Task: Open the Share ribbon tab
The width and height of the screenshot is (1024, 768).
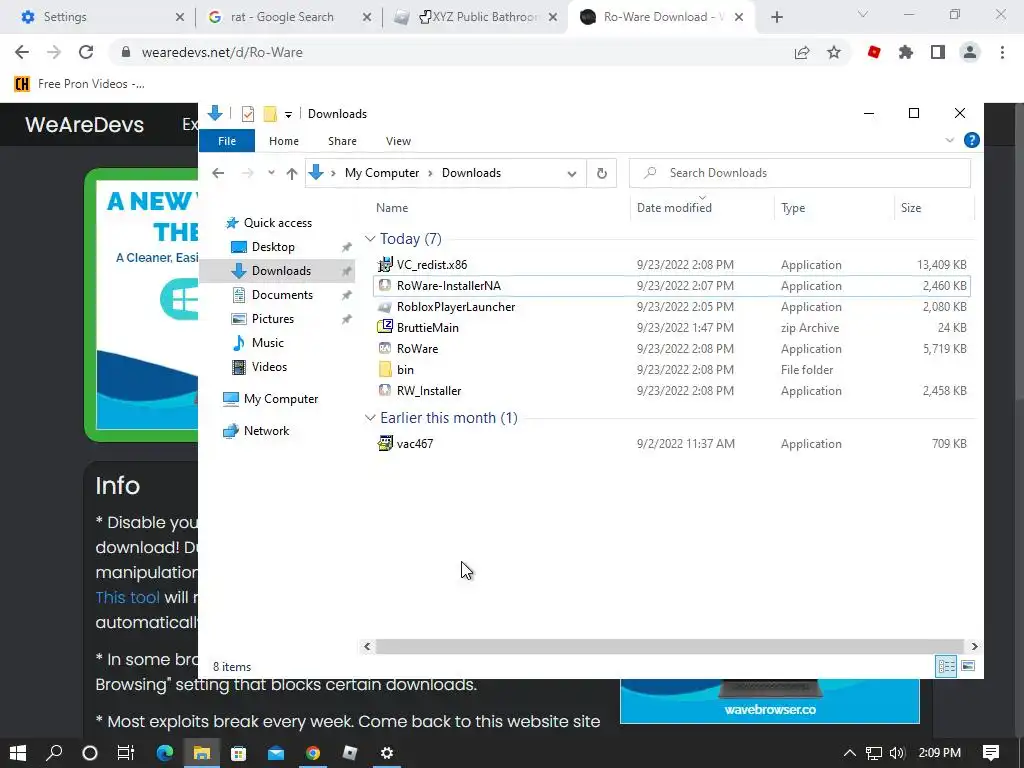Action: pyautogui.click(x=342, y=141)
